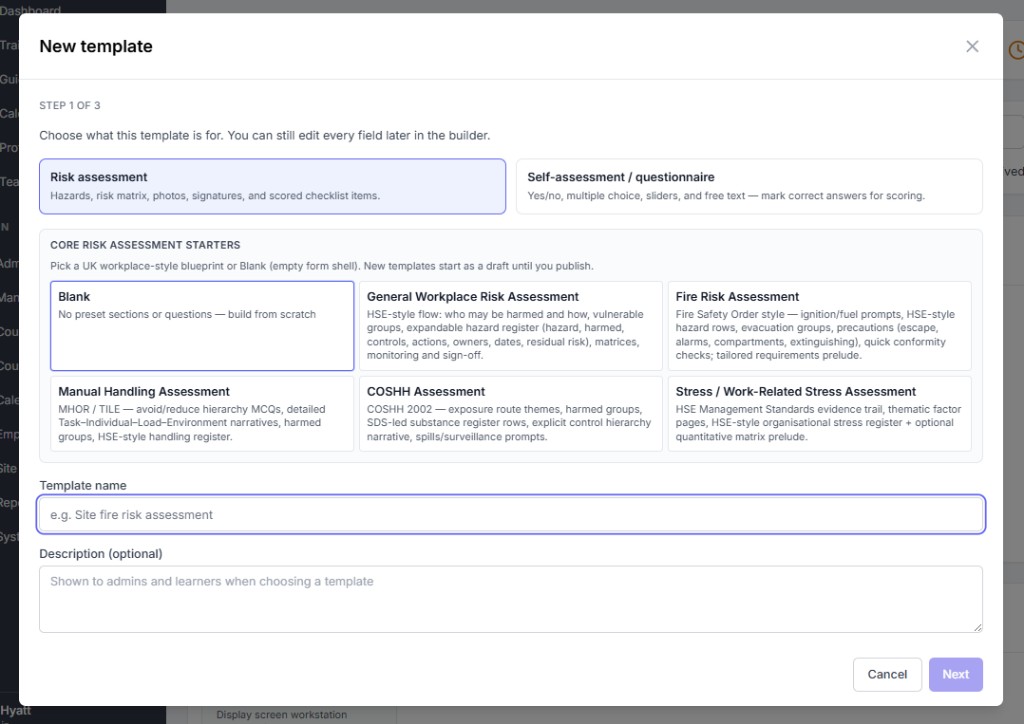The height and width of the screenshot is (724, 1024).
Task: Choose Stress / Work-Related Stress Assessment starter
Action: [820, 413]
